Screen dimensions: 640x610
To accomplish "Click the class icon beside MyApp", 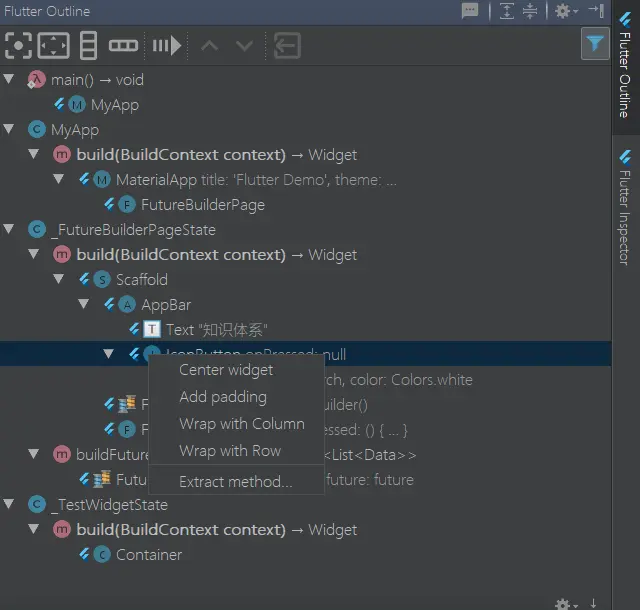I will point(36,130).
